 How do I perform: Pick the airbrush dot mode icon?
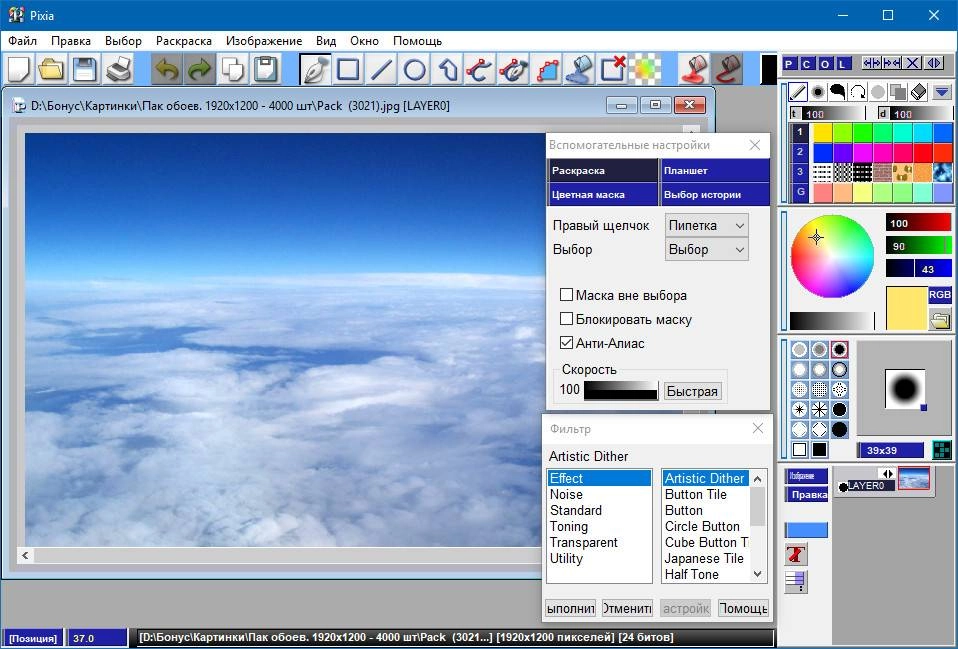coord(817,92)
